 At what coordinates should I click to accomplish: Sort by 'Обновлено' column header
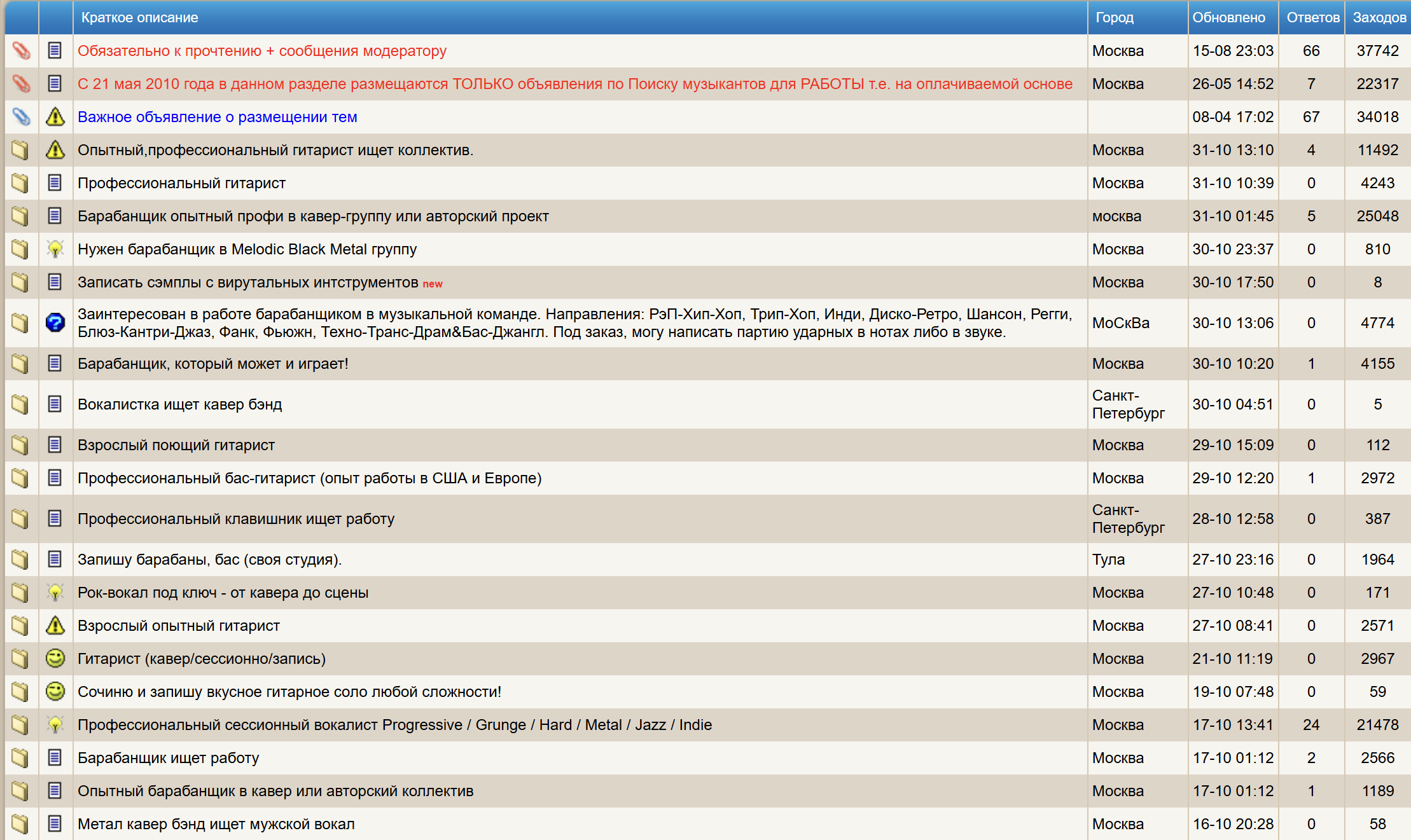coord(1228,18)
